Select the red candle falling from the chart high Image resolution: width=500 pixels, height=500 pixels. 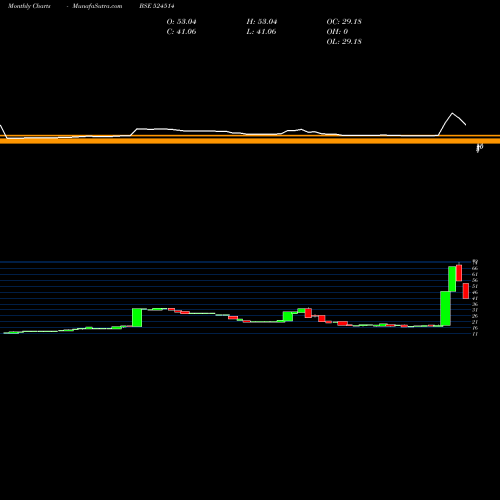(x=459, y=273)
